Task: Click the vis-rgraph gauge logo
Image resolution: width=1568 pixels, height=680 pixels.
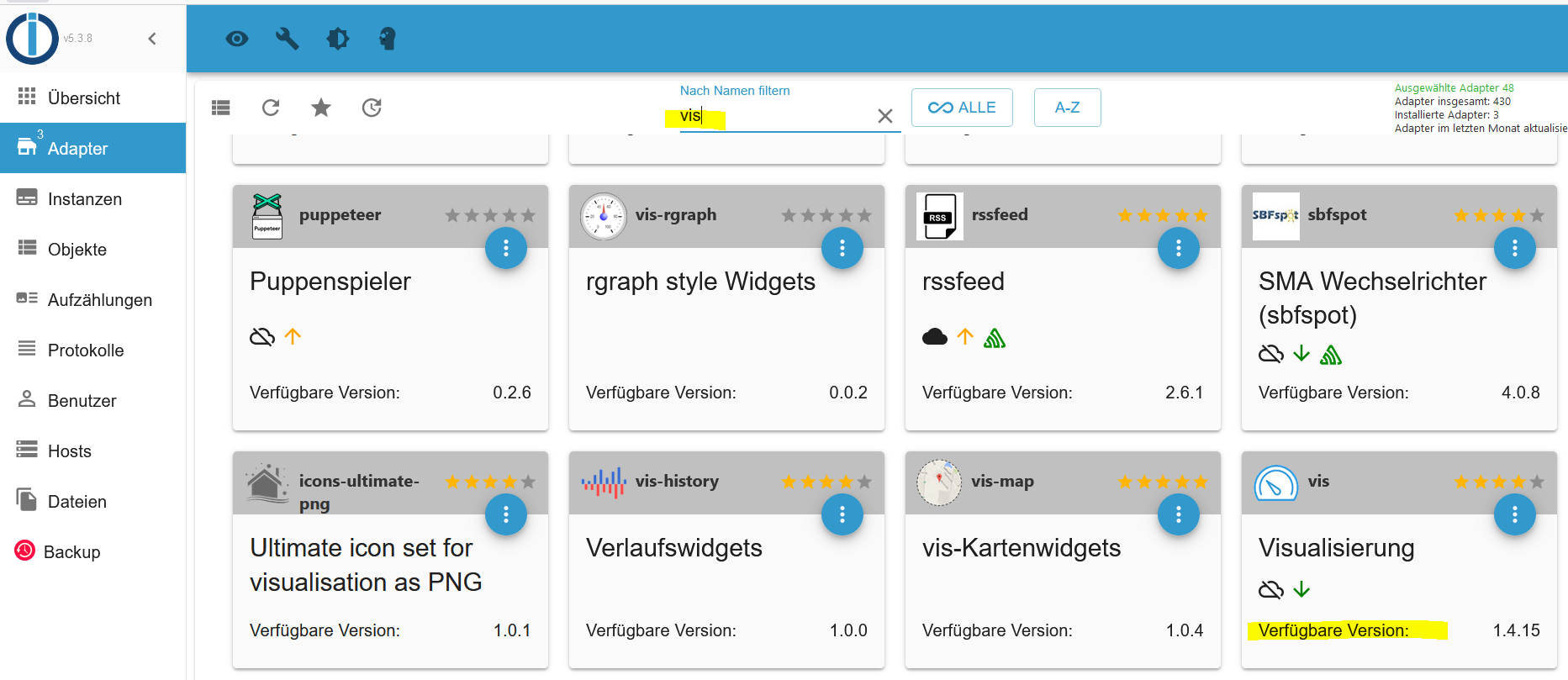Action: [604, 216]
